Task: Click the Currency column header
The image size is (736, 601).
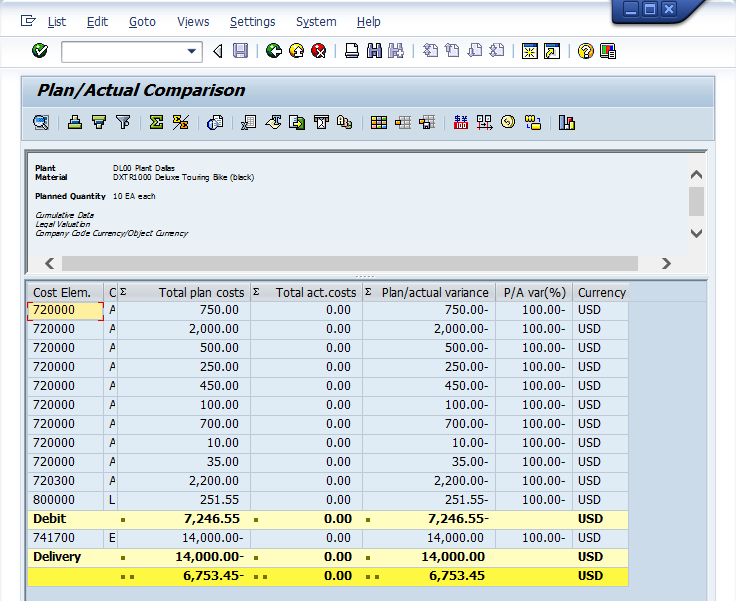Action: (x=600, y=293)
